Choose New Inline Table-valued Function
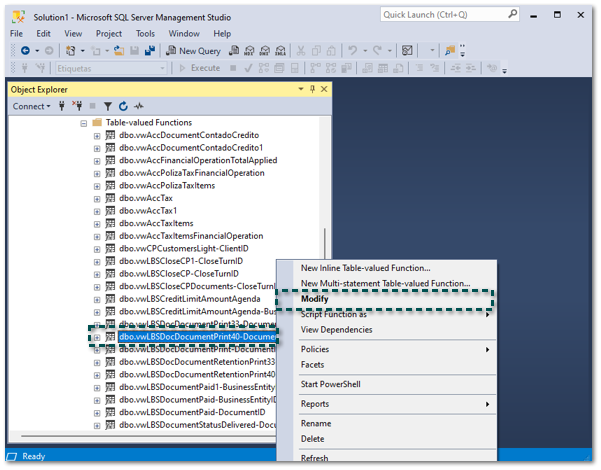Image resolution: width=601 pixels, height=470 pixels. point(386,268)
